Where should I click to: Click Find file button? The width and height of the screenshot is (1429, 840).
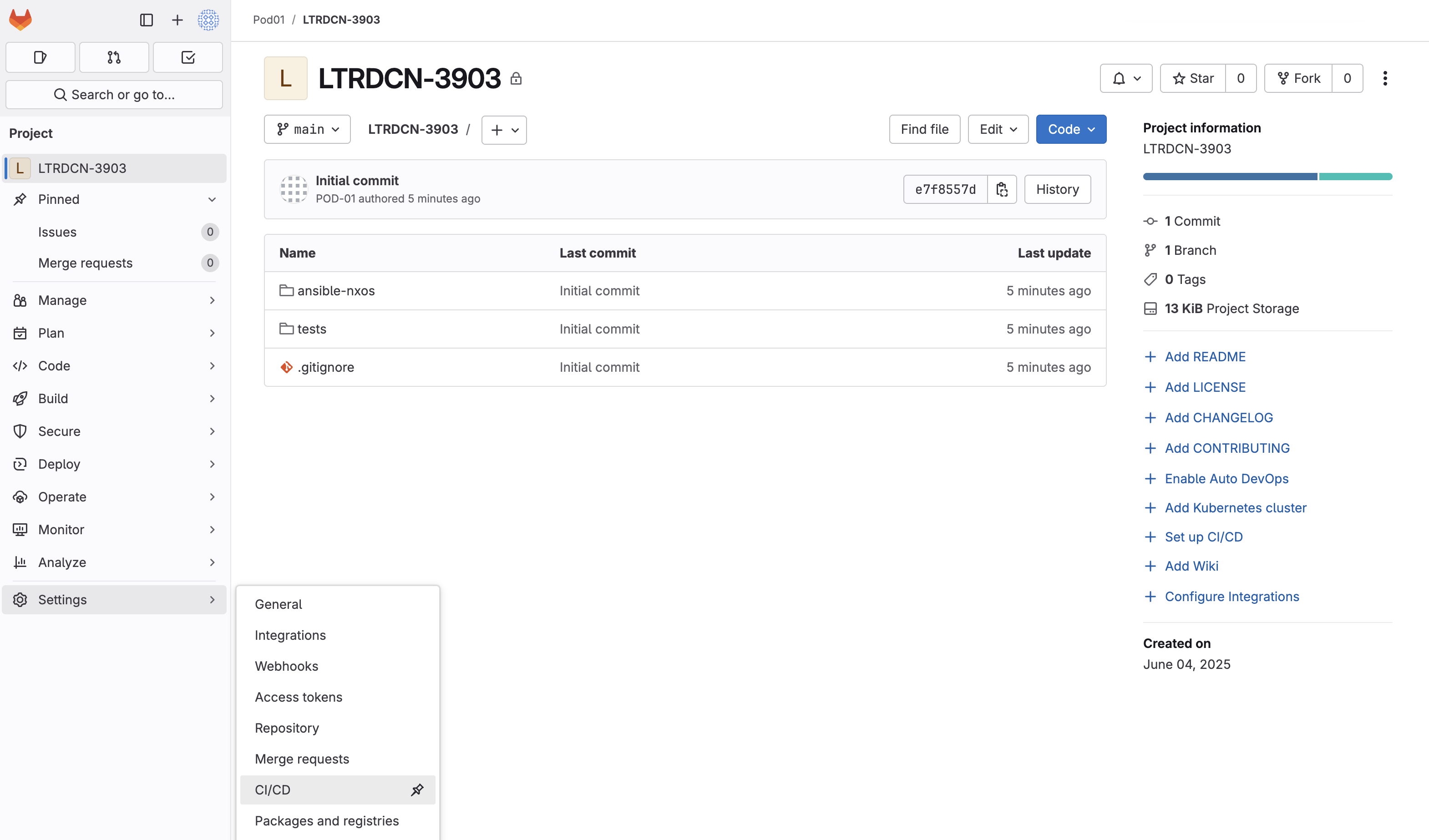pos(924,129)
